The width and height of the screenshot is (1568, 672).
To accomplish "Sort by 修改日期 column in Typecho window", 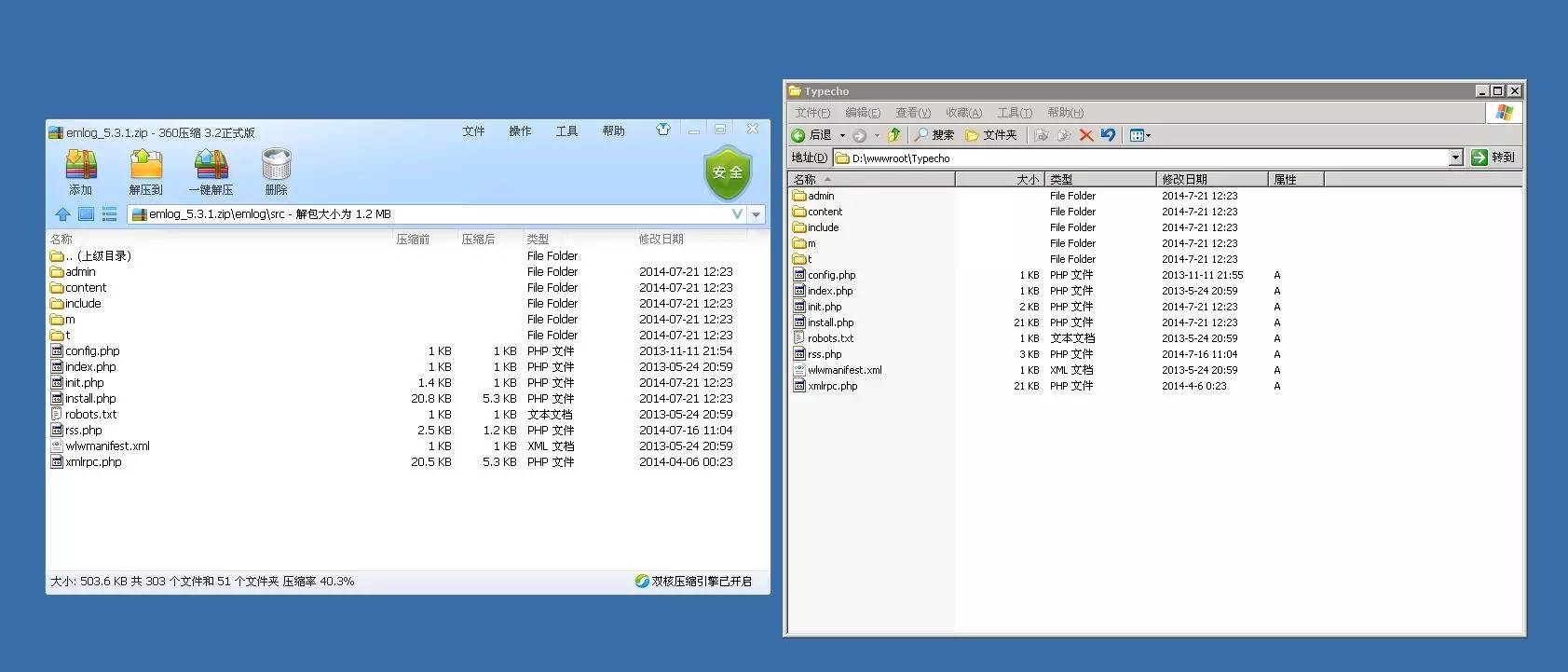I will point(1212,179).
